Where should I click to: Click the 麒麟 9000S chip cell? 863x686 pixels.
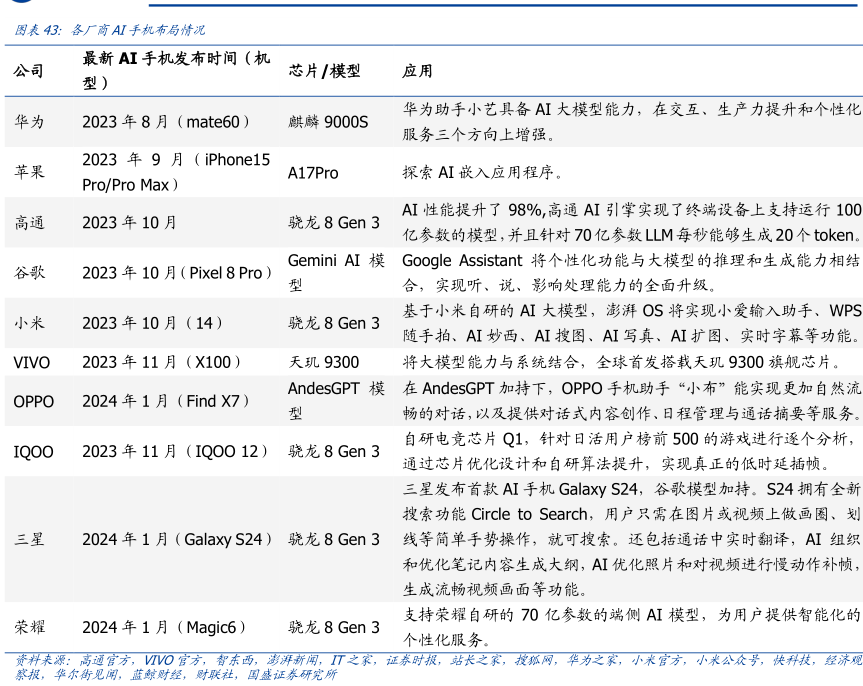point(328,122)
